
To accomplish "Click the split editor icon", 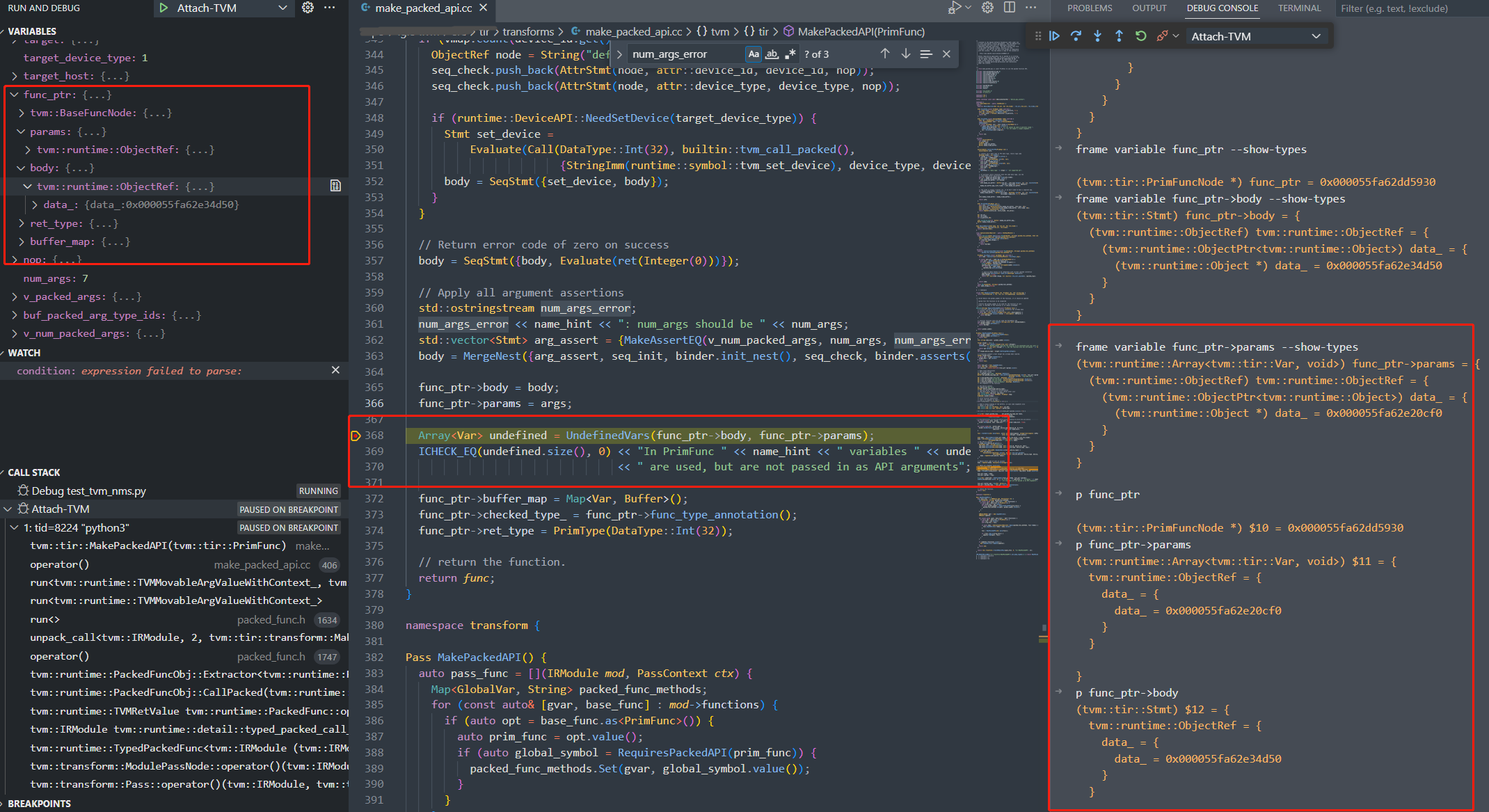I will [1009, 8].
